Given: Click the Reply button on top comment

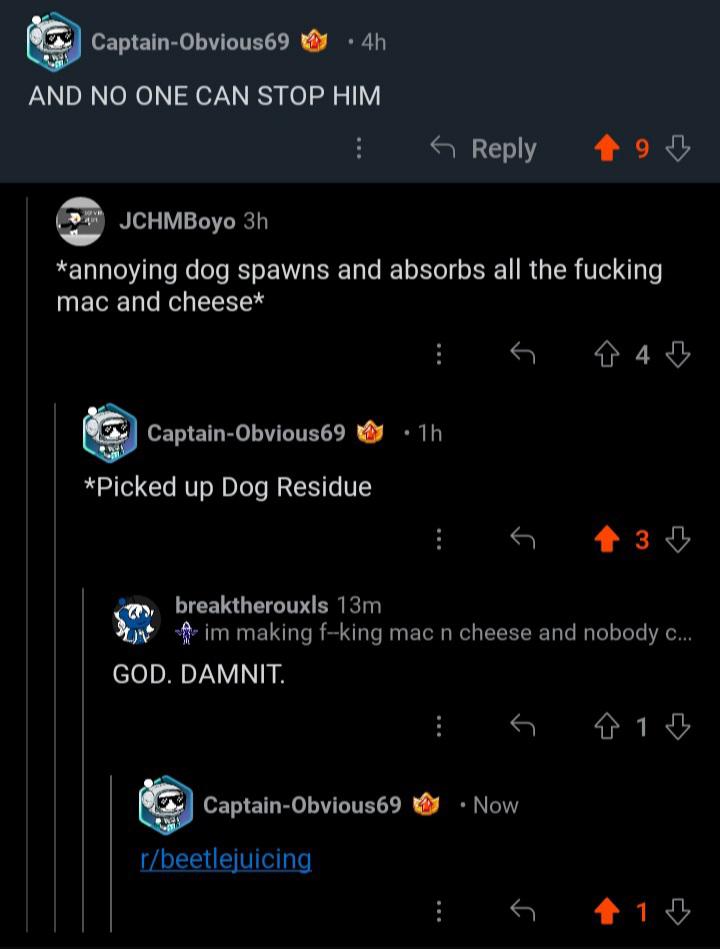Looking at the screenshot, I should click(483, 148).
